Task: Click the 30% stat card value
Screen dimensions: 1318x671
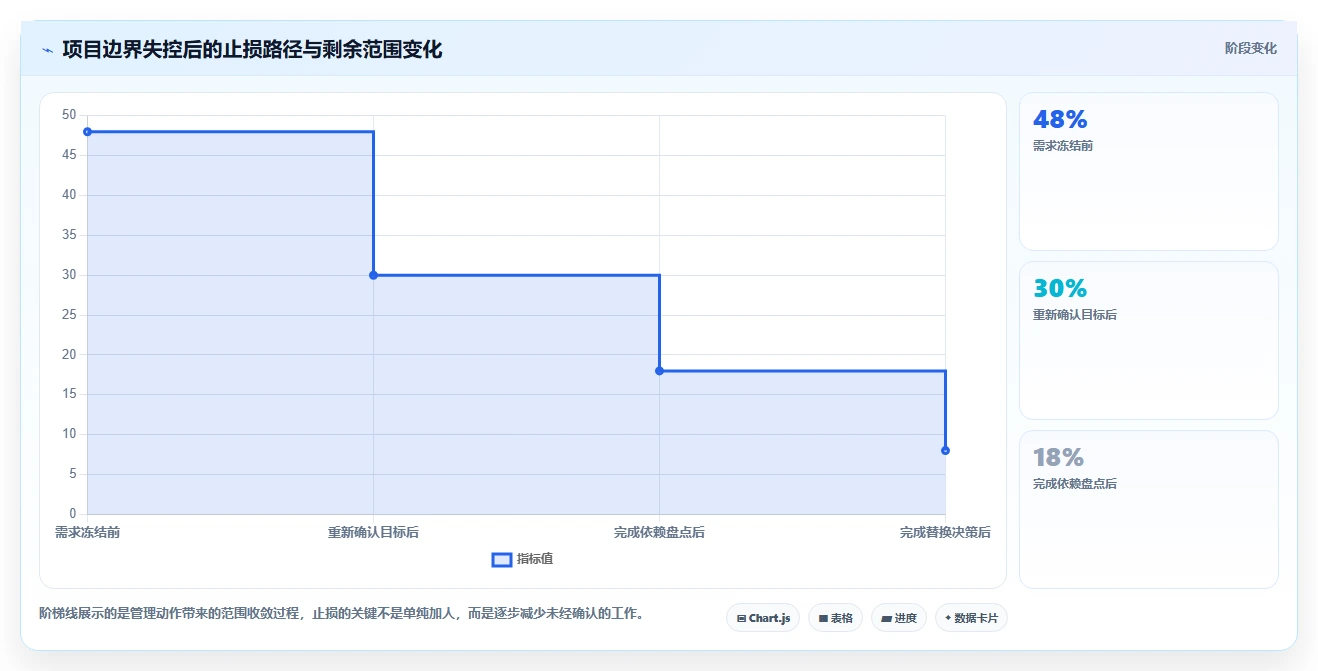Action: pyautogui.click(x=1060, y=289)
